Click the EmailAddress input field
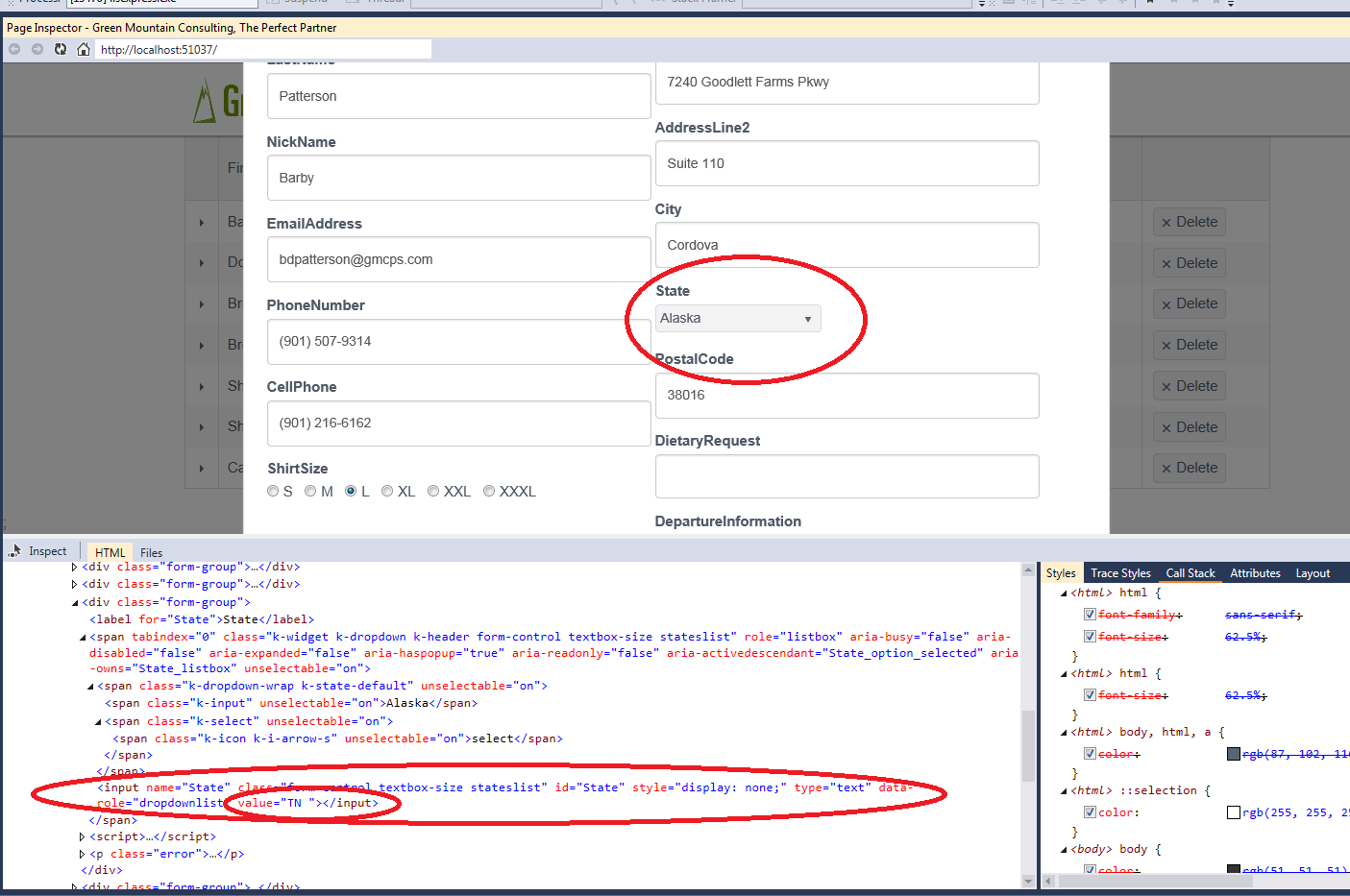 click(x=458, y=259)
